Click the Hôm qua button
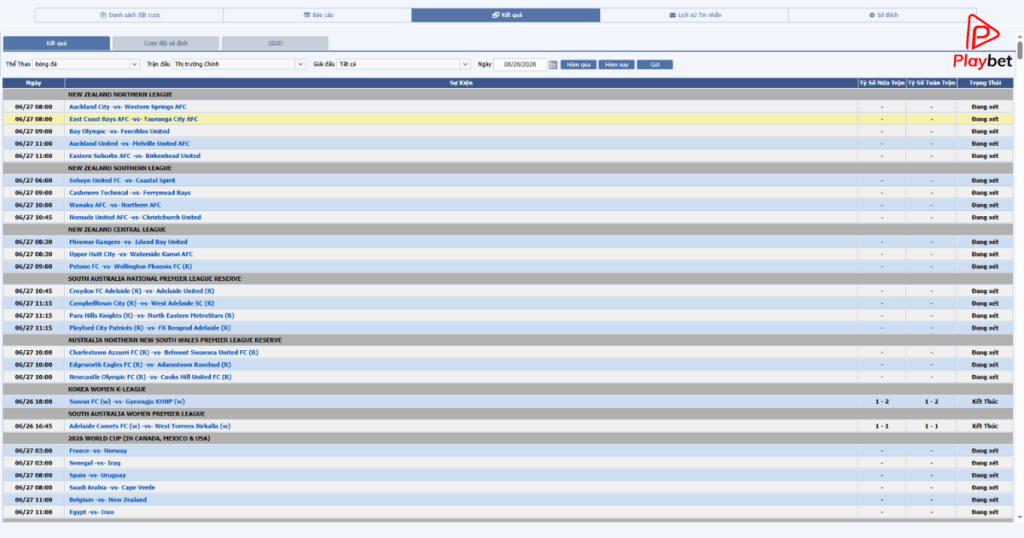Viewport: 1024px width, 538px height. (x=578, y=65)
